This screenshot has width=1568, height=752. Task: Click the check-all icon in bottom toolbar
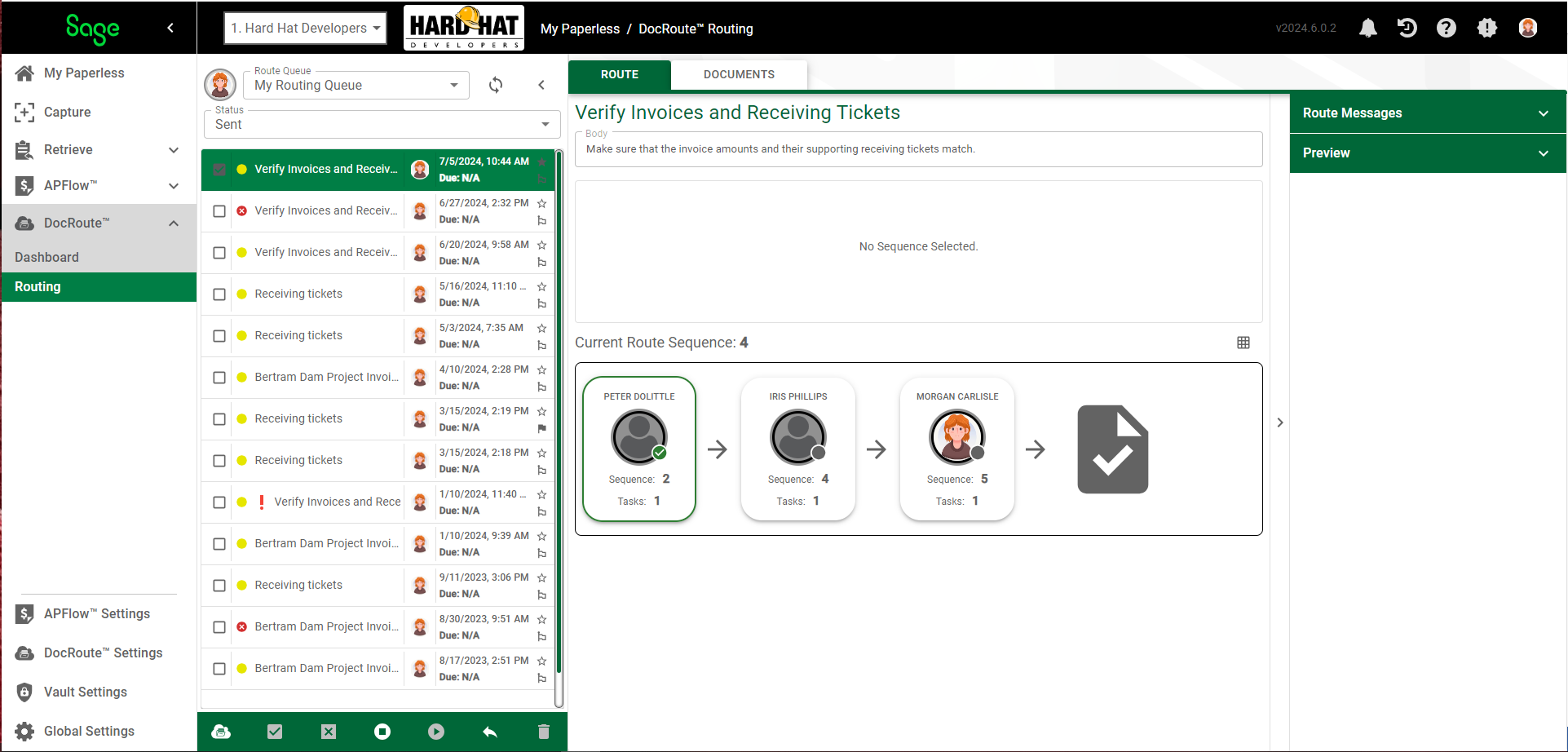[x=275, y=732]
